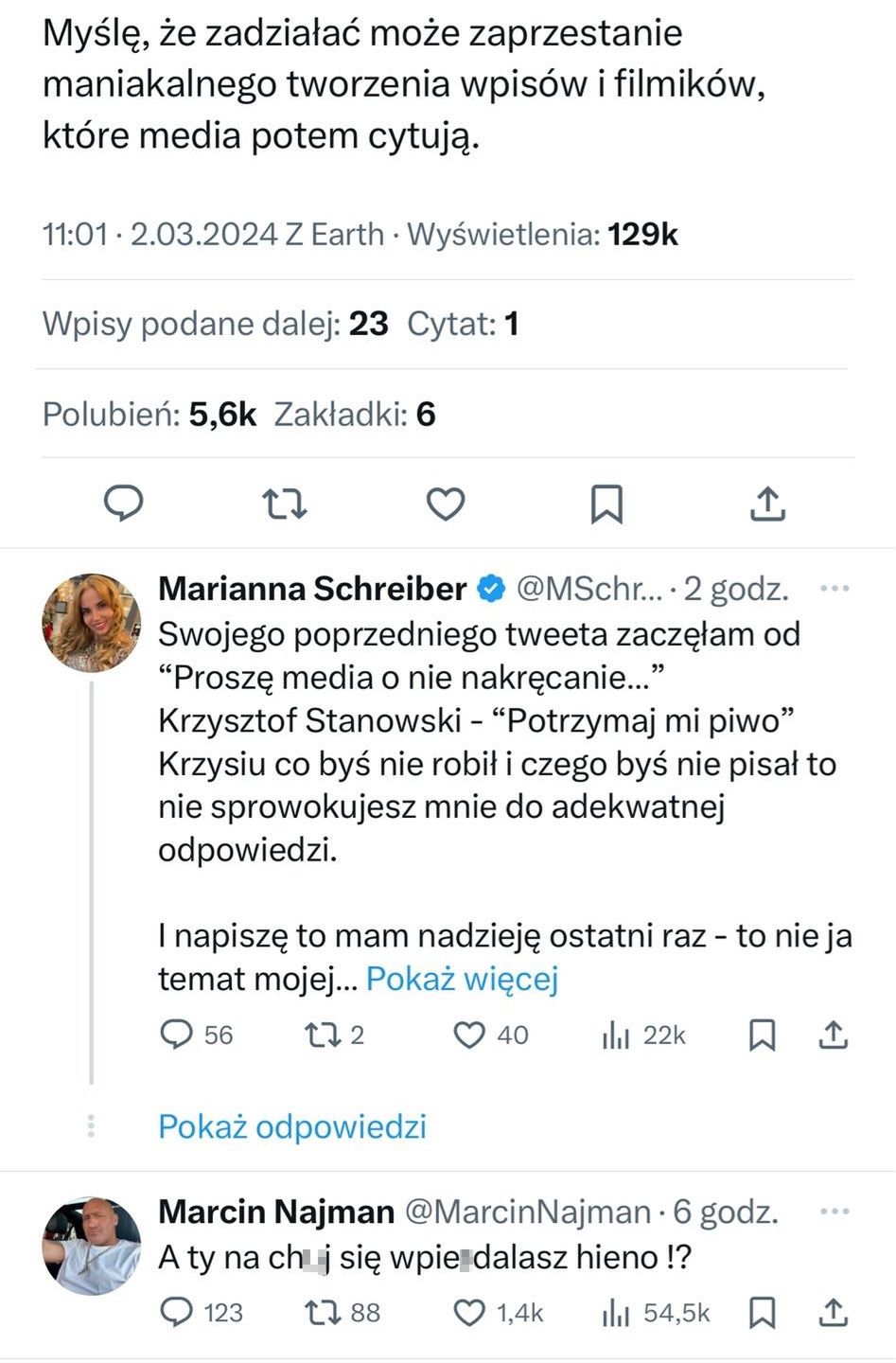
Task: Share the main post via upload icon
Action: point(767,504)
